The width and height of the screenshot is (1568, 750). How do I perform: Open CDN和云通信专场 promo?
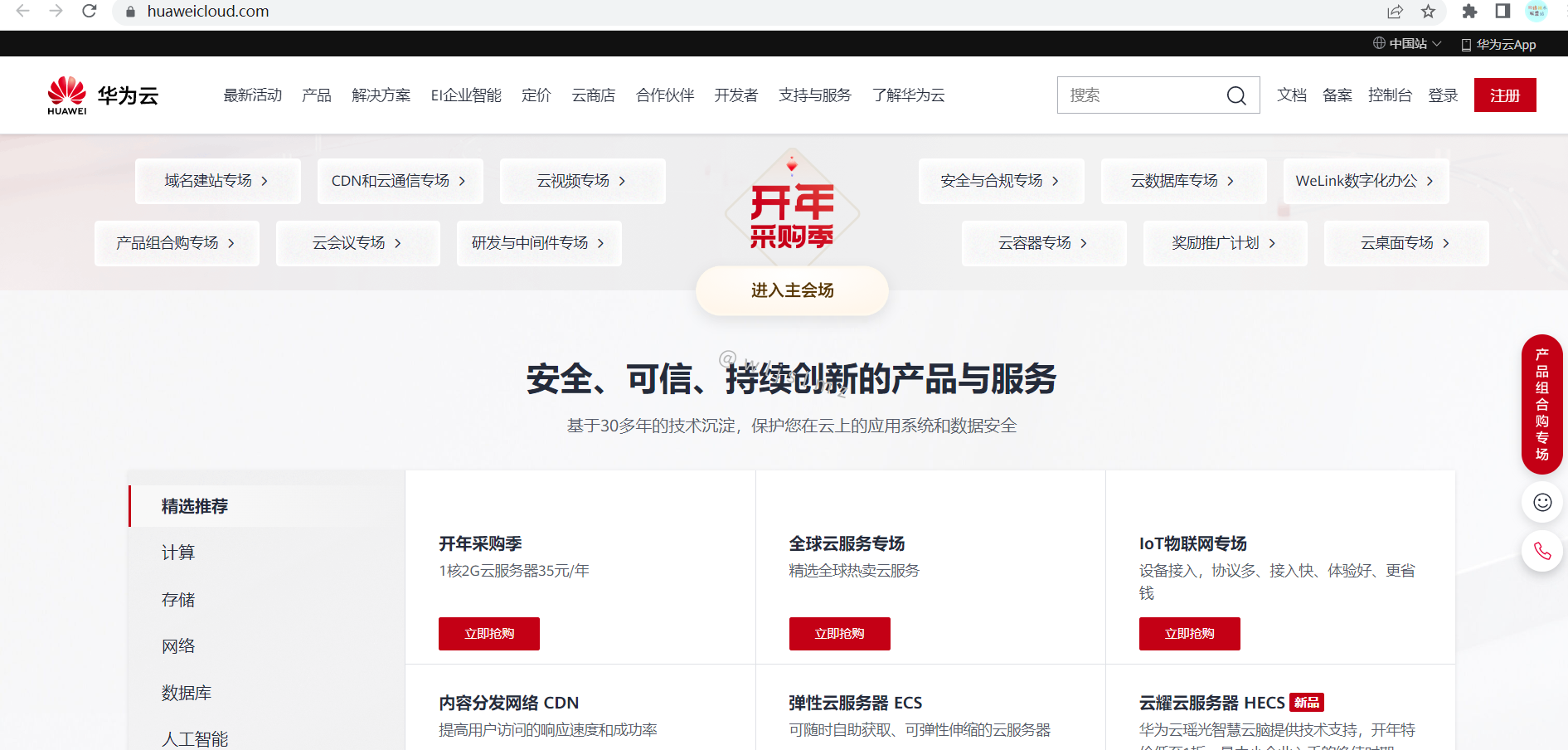pyautogui.click(x=400, y=181)
